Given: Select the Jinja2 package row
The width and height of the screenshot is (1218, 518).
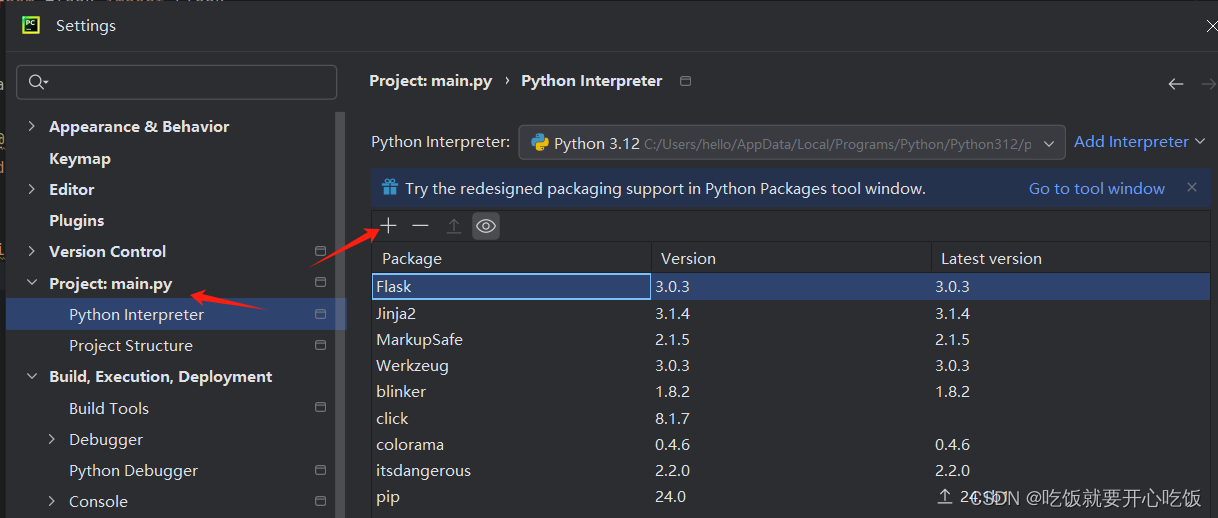Looking at the screenshot, I should (x=791, y=313).
